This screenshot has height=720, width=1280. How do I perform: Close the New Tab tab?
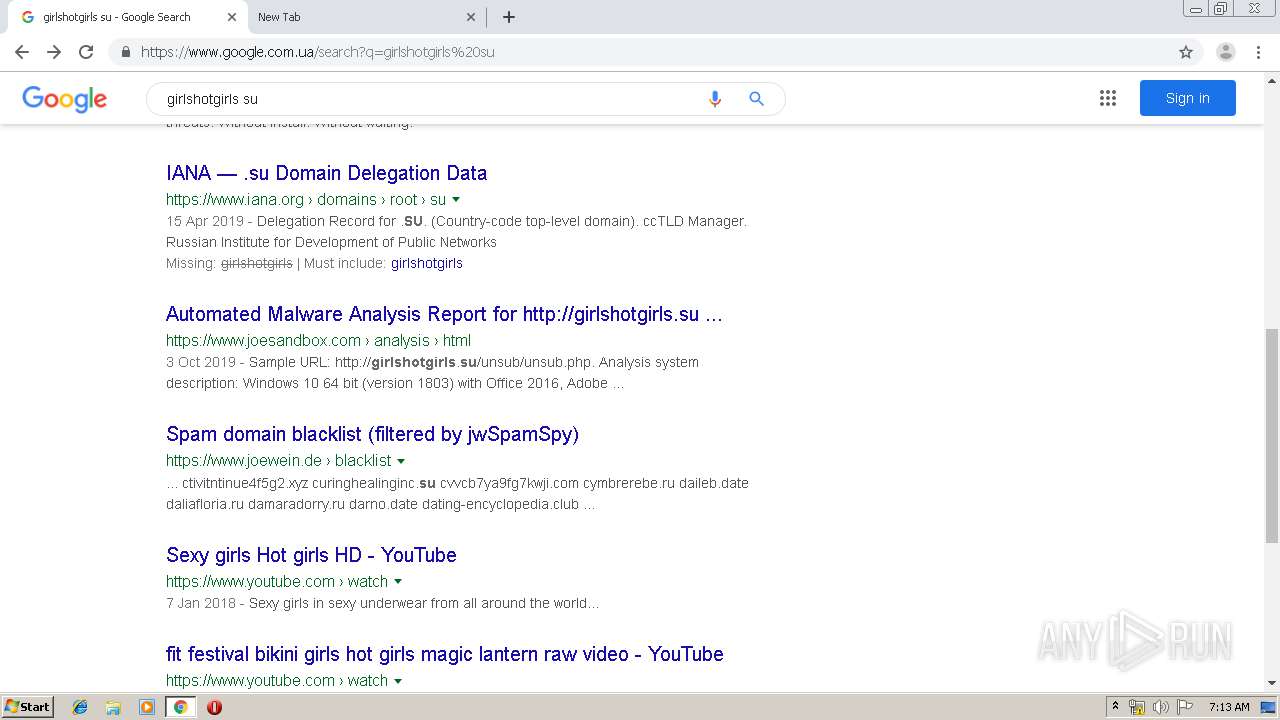coord(471,17)
